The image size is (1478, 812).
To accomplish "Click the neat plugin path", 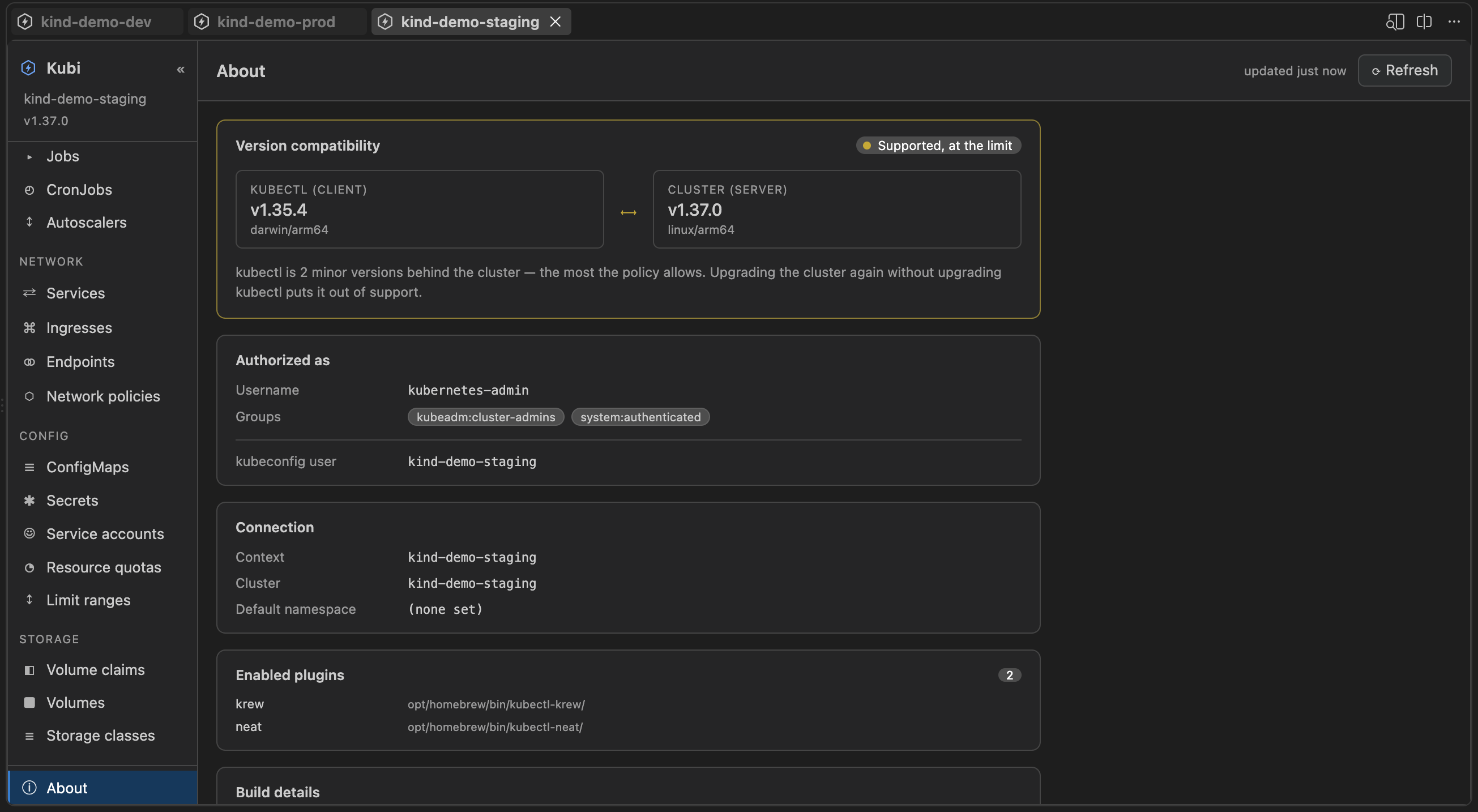I will coord(495,727).
